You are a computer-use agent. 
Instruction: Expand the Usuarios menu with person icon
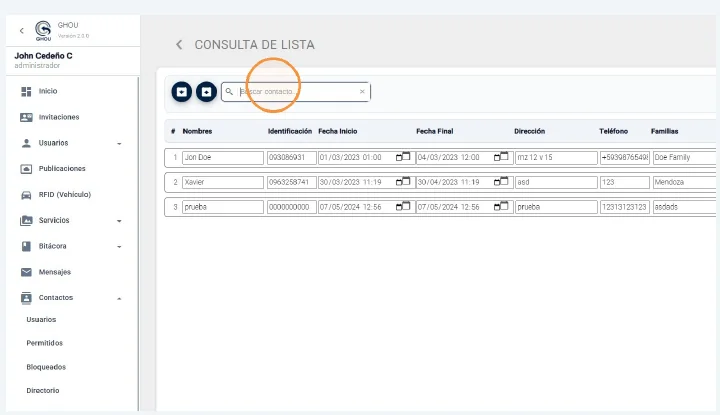(71, 143)
